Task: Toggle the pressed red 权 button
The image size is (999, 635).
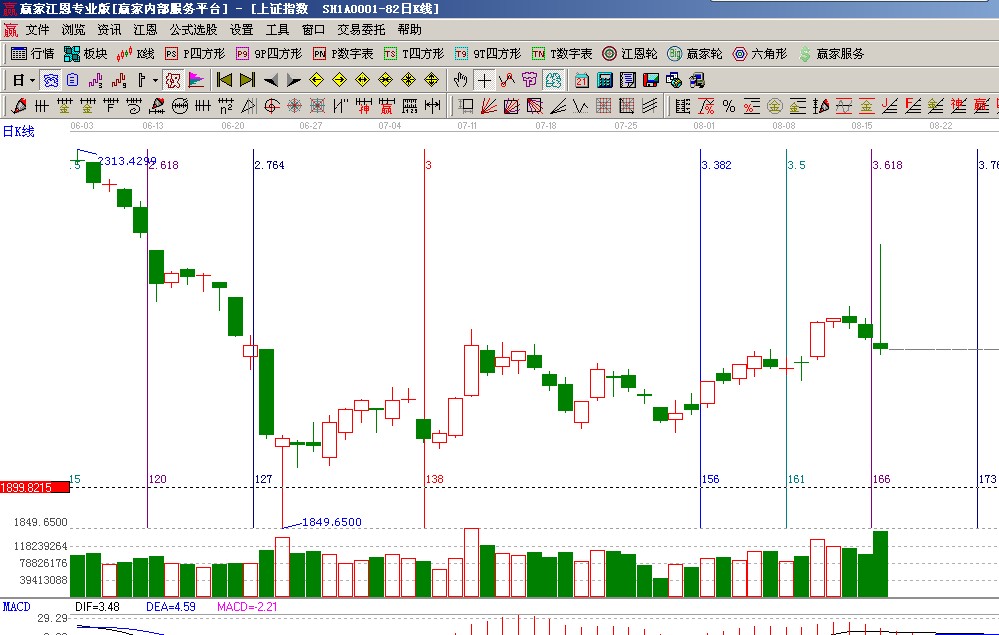Action: point(172,80)
